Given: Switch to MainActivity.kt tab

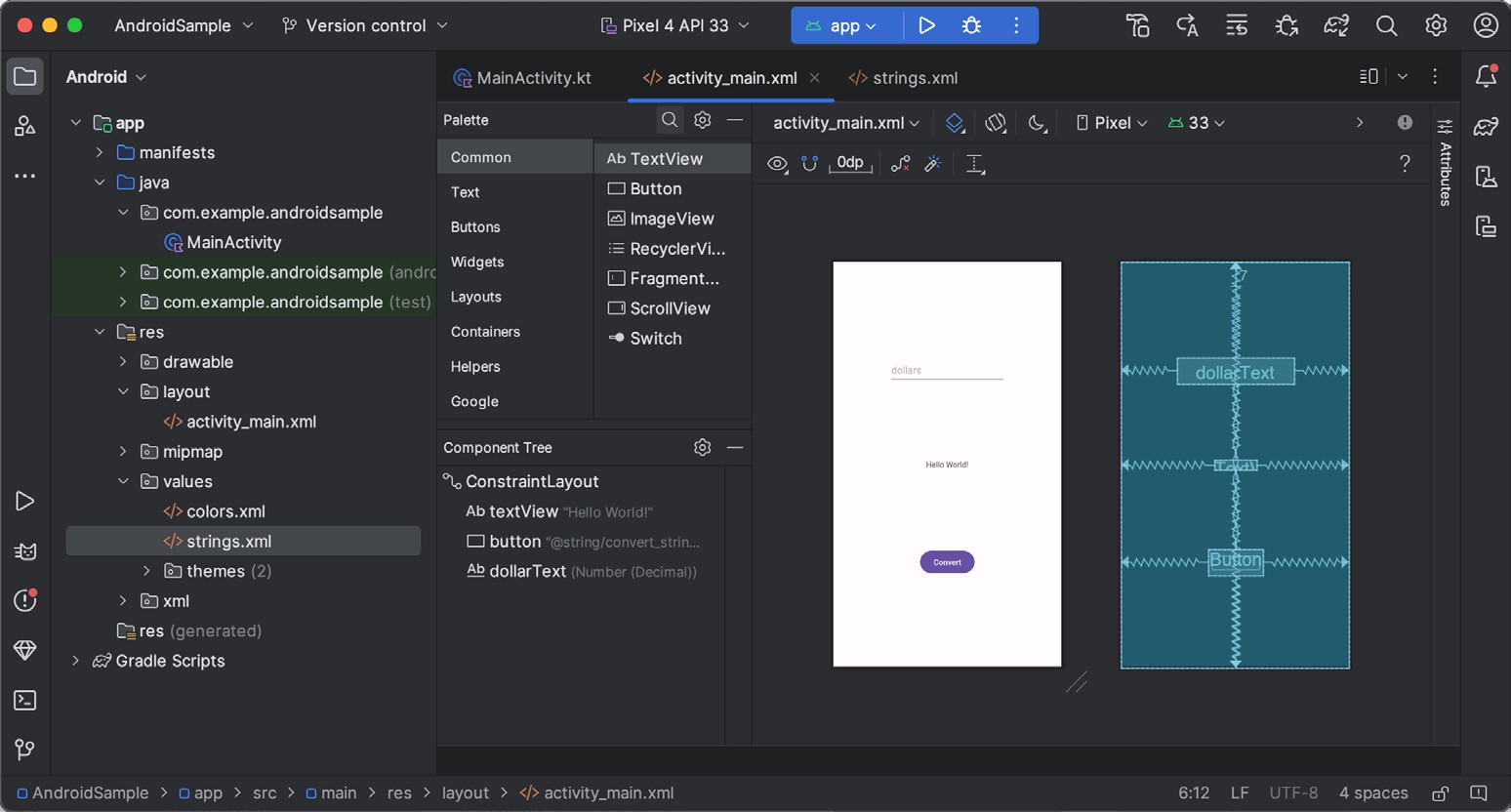Looking at the screenshot, I should pyautogui.click(x=522, y=77).
